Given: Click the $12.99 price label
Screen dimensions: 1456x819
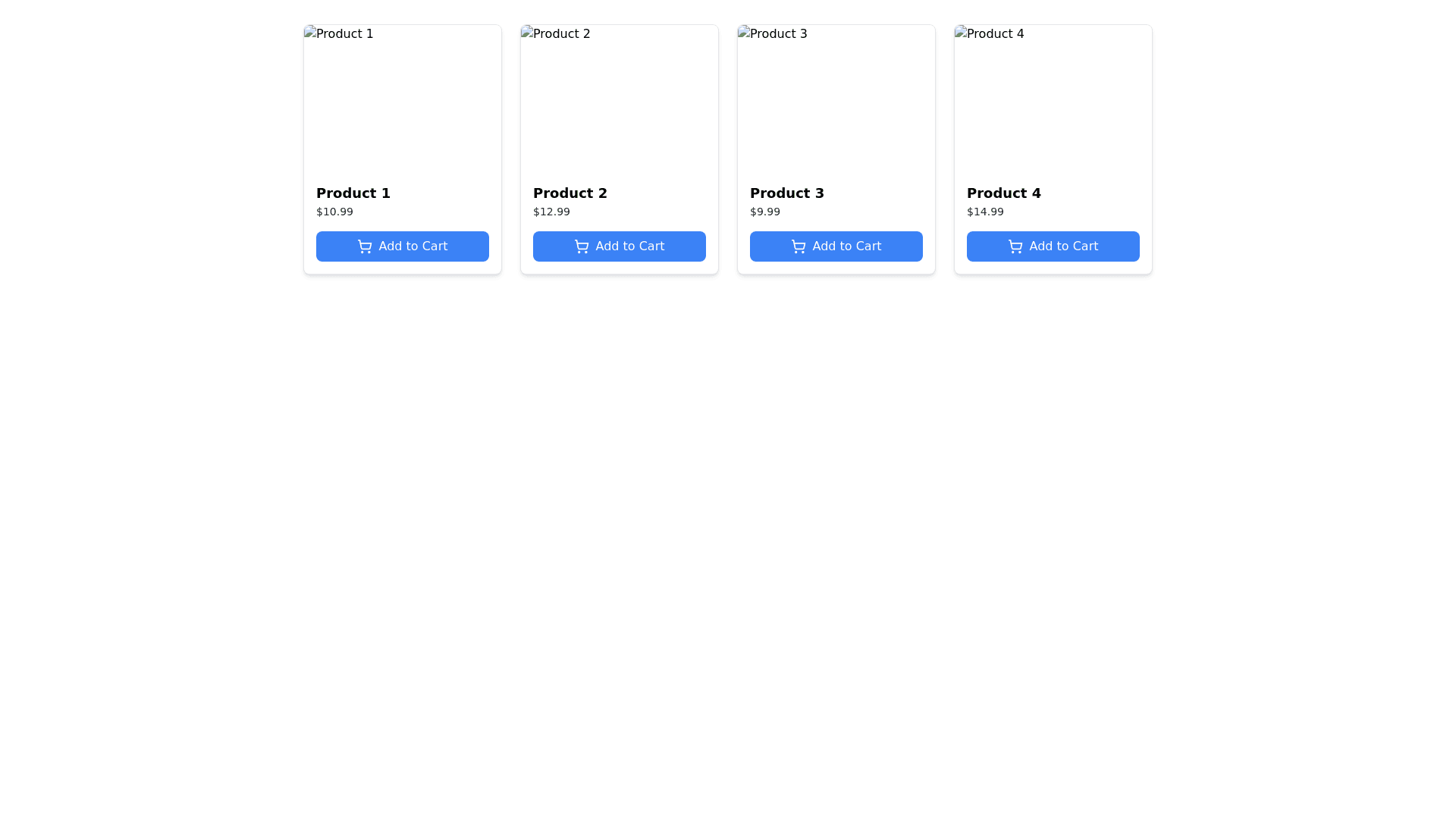Looking at the screenshot, I should coord(551,212).
